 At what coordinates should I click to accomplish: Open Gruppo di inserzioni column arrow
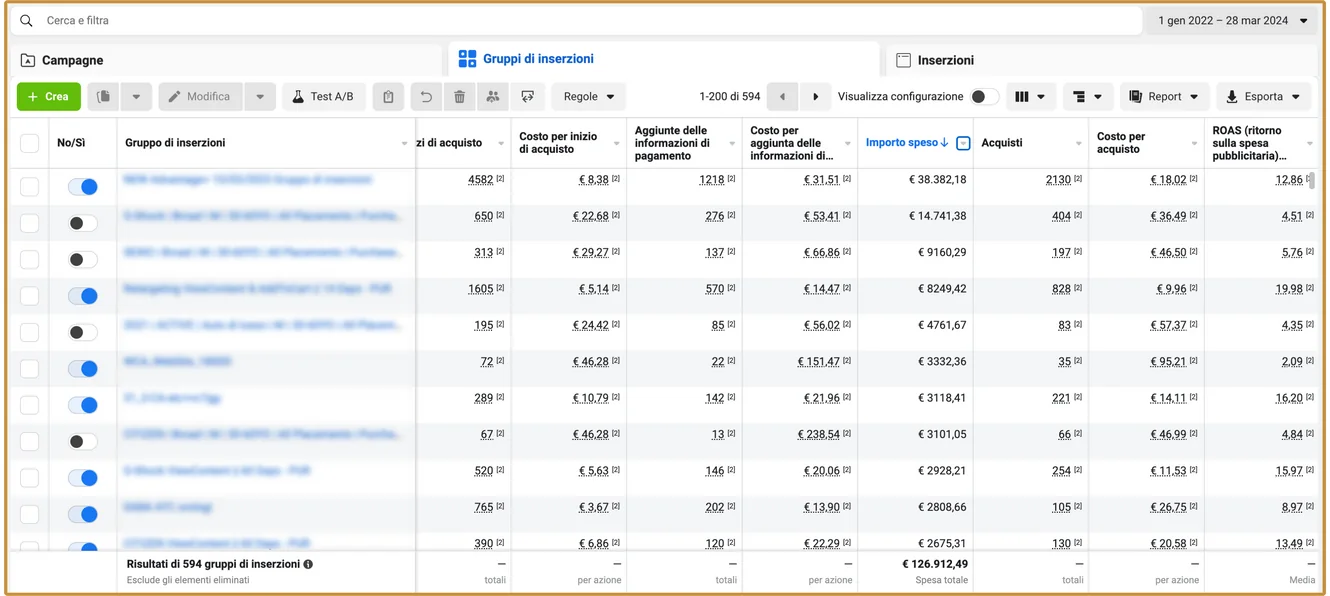pos(405,144)
